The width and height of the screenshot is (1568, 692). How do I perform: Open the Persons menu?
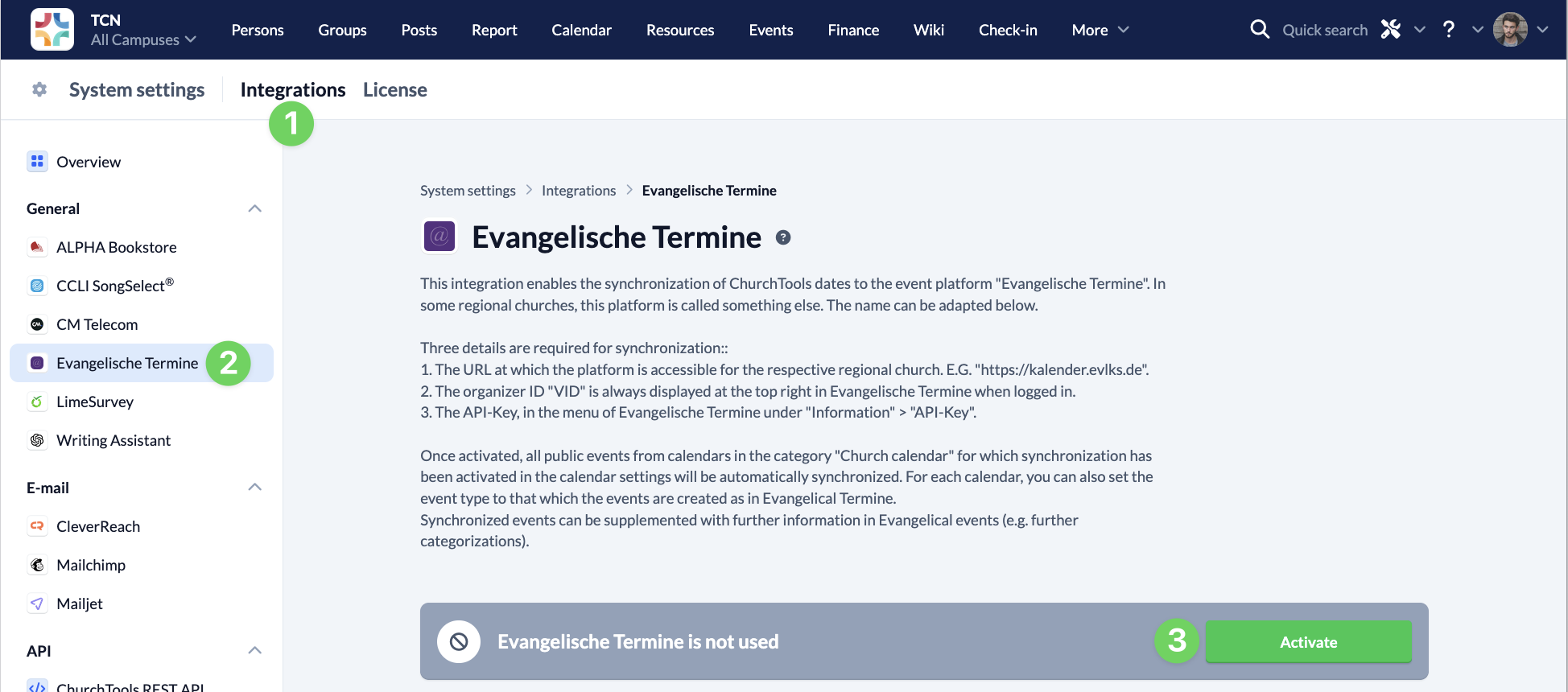coord(258,30)
